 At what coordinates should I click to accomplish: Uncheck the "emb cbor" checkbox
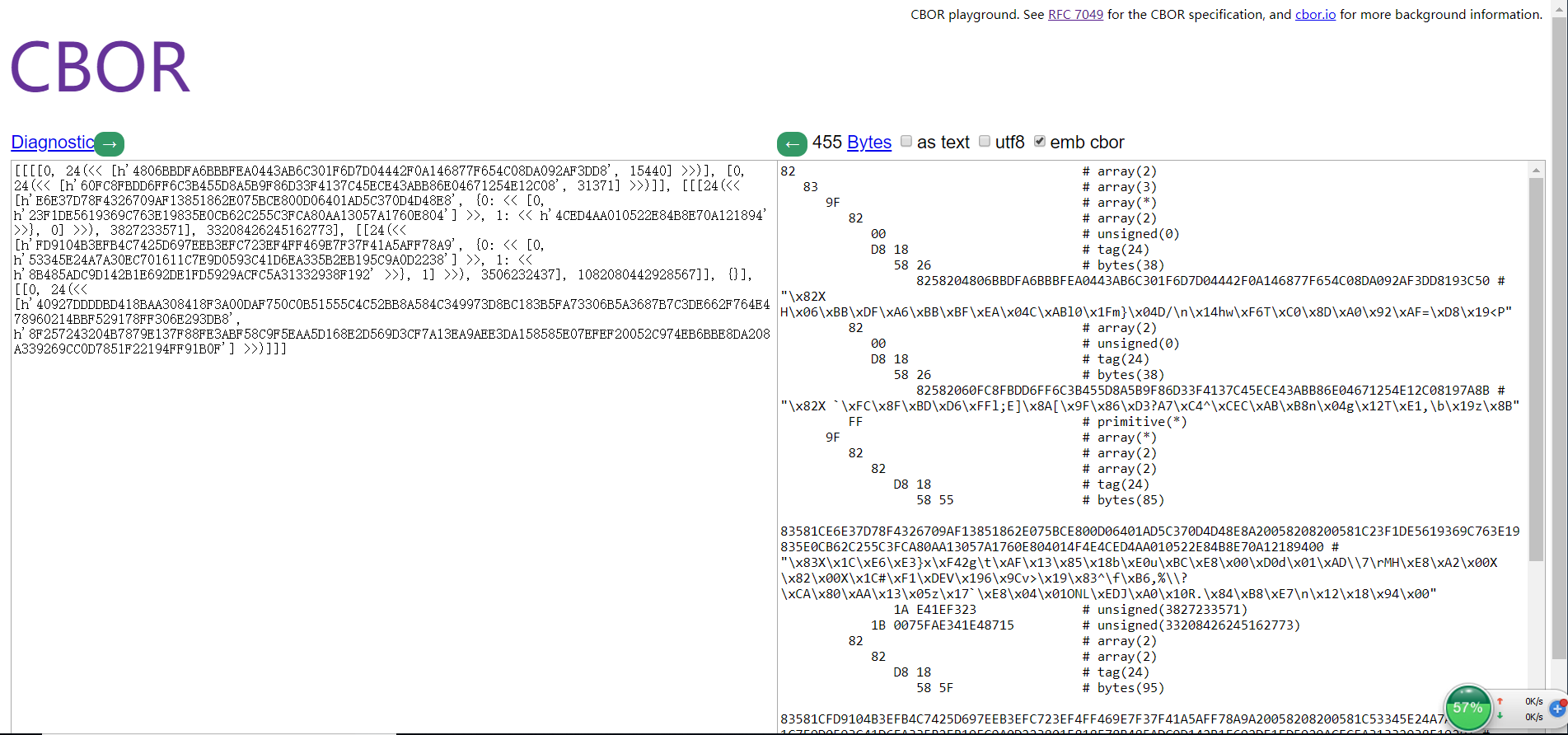tap(1040, 142)
